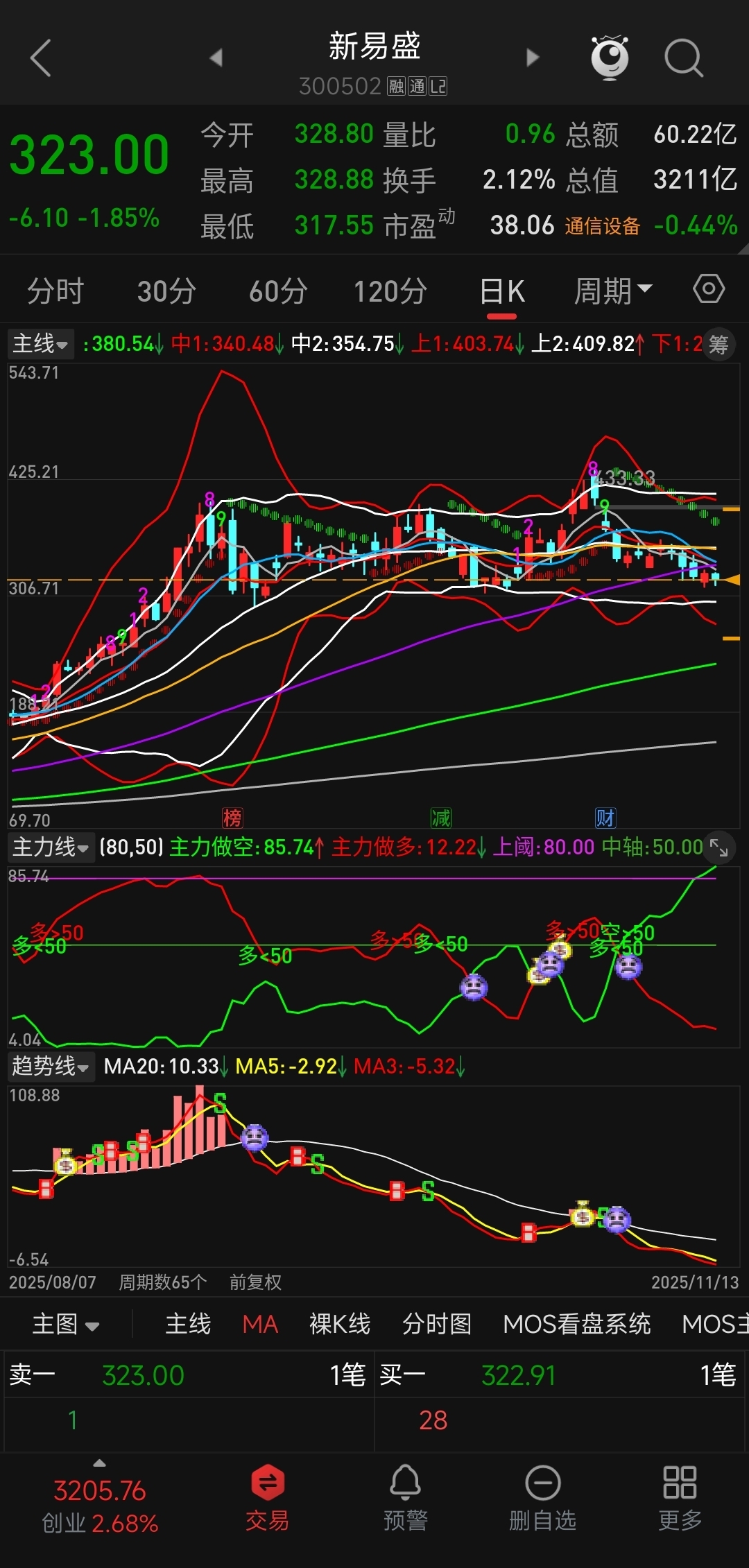
Task: Open the 主图 dropdown in bottom bar
Action: point(66,1325)
